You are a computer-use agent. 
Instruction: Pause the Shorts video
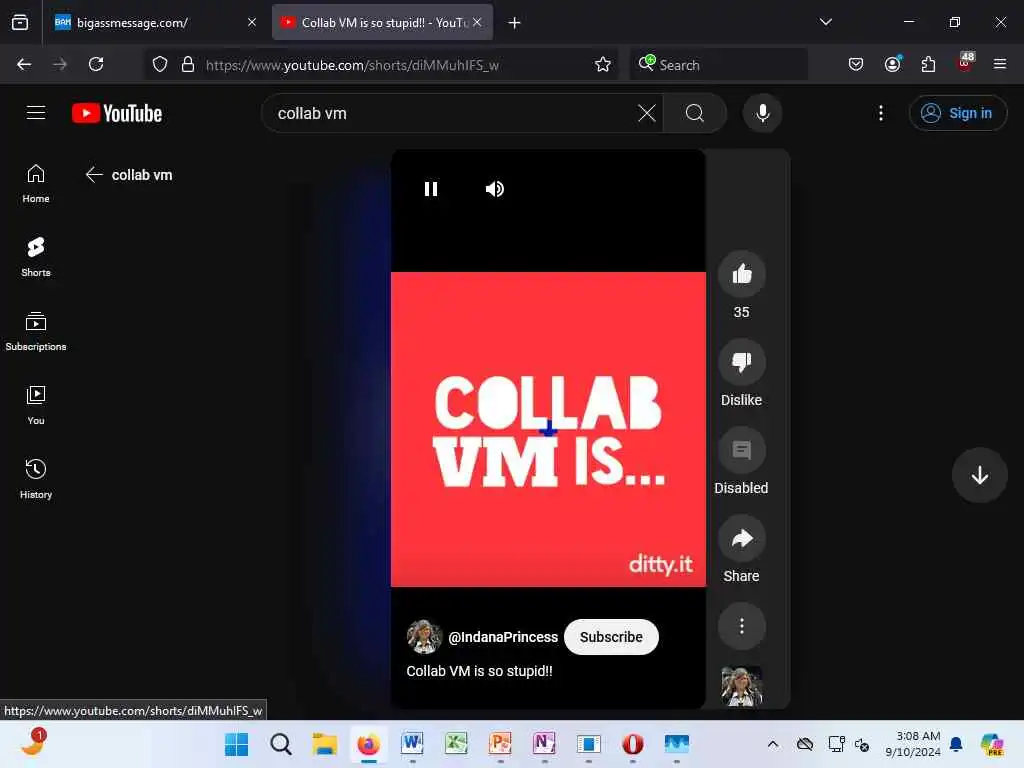click(x=430, y=189)
